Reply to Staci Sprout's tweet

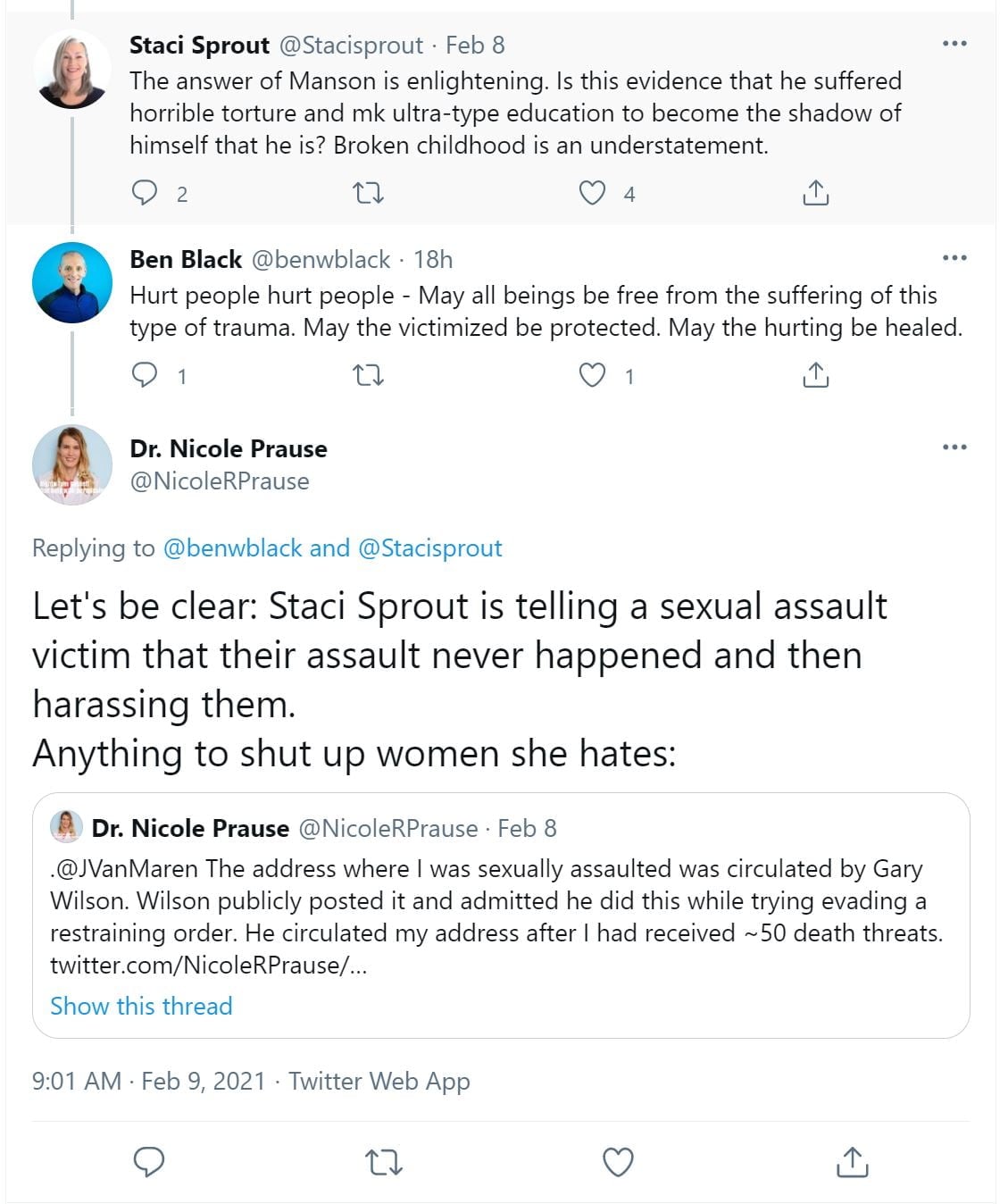coord(145,193)
